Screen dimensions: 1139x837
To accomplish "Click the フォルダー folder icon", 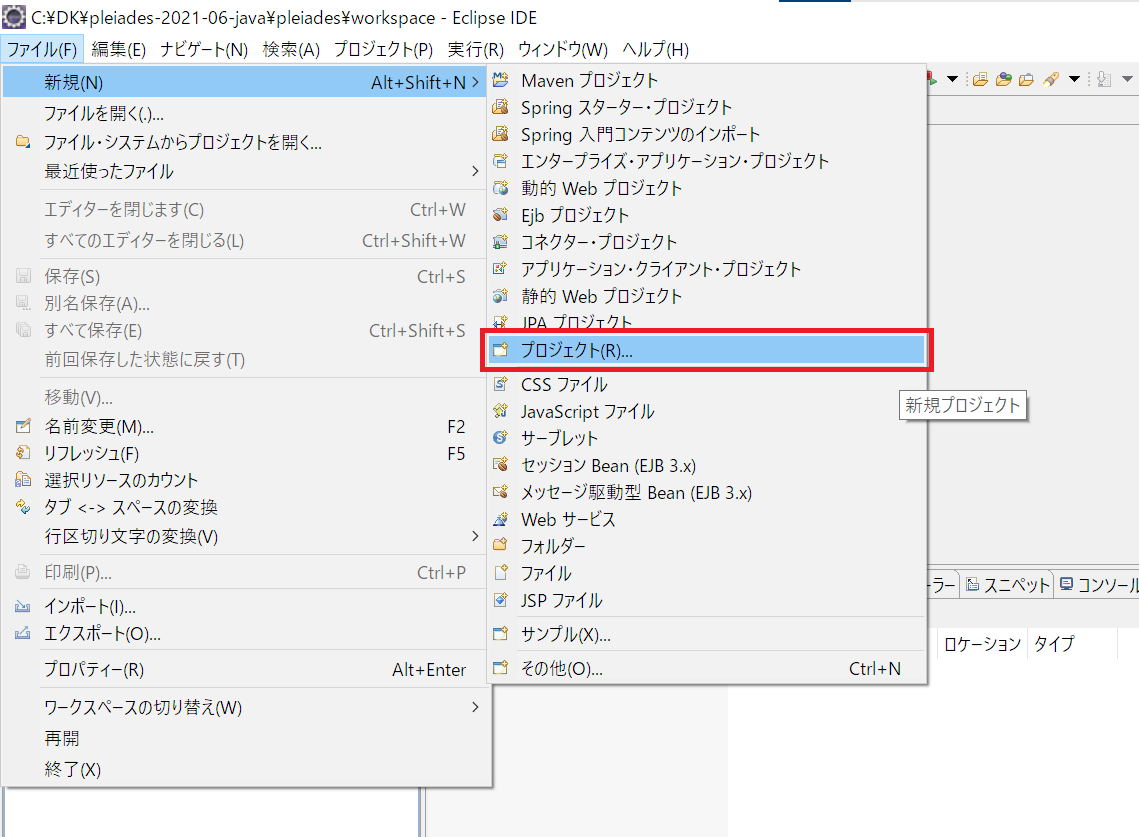I will pyautogui.click(x=500, y=545).
